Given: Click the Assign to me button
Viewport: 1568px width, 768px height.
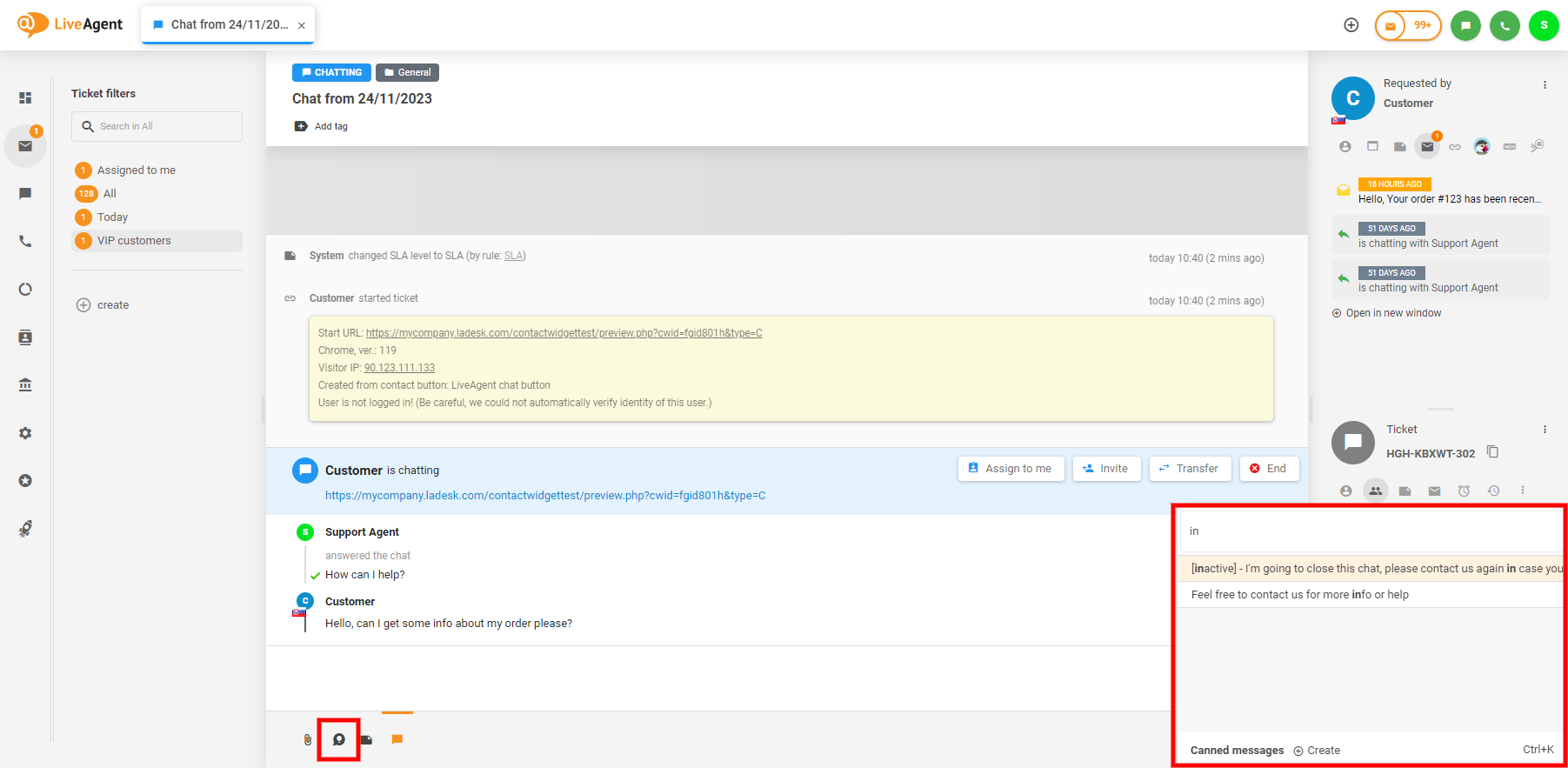Looking at the screenshot, I should (1010, 469).
